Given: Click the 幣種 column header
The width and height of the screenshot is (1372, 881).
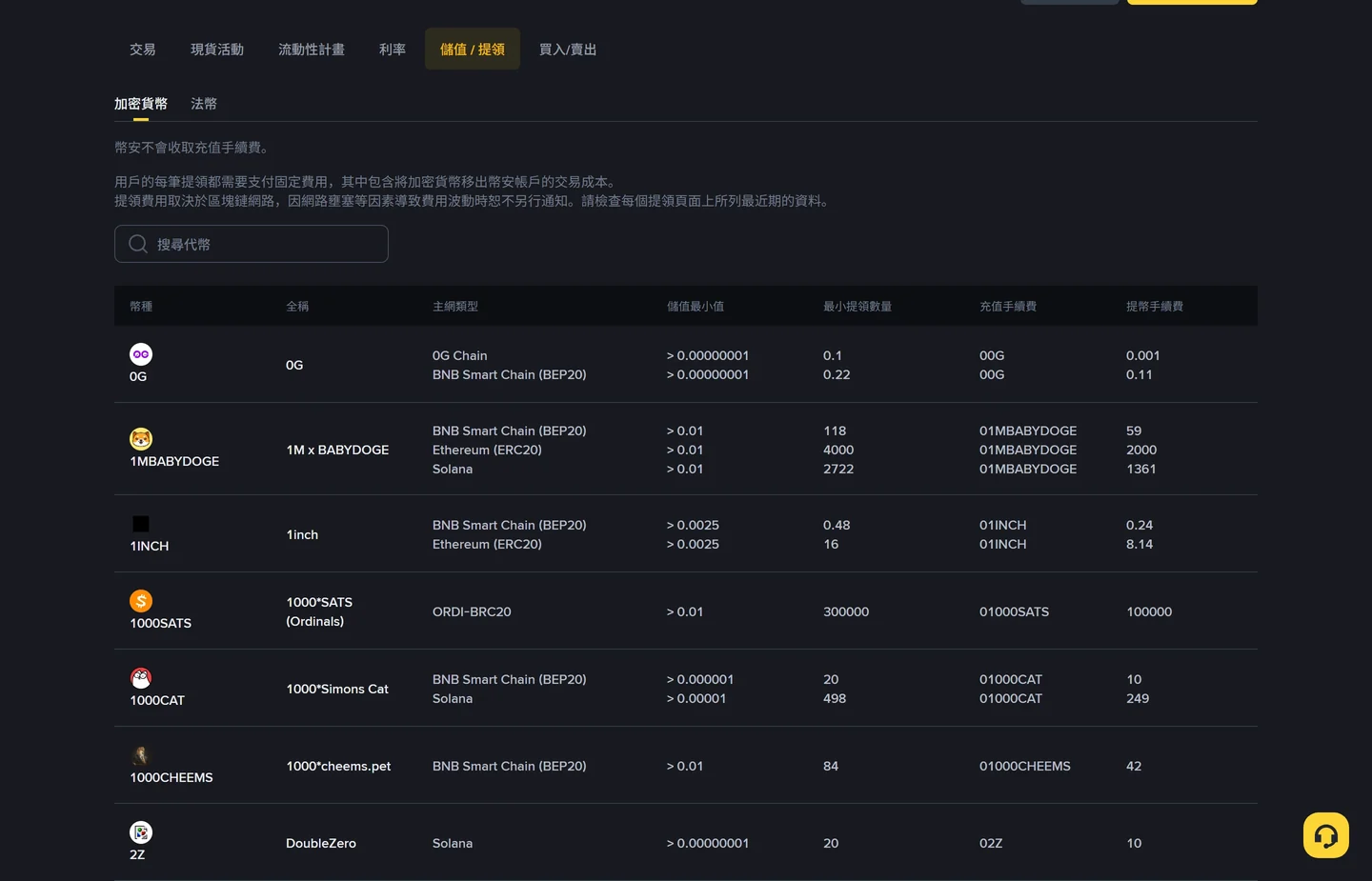Looking at the screenshot, I should pos(141,307).
